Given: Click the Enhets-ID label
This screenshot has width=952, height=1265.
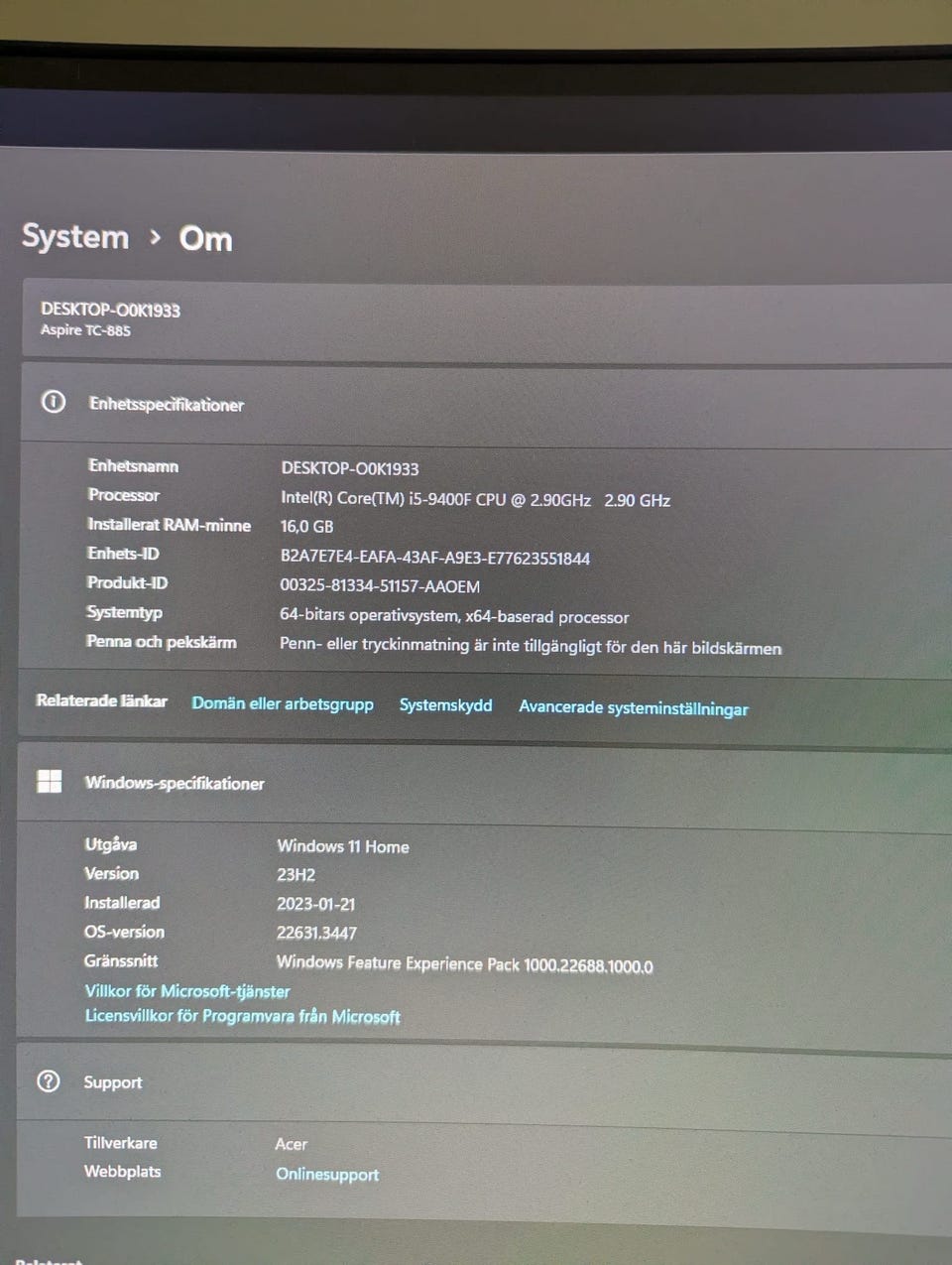Looking at the screenshot, I should [123, 554].
